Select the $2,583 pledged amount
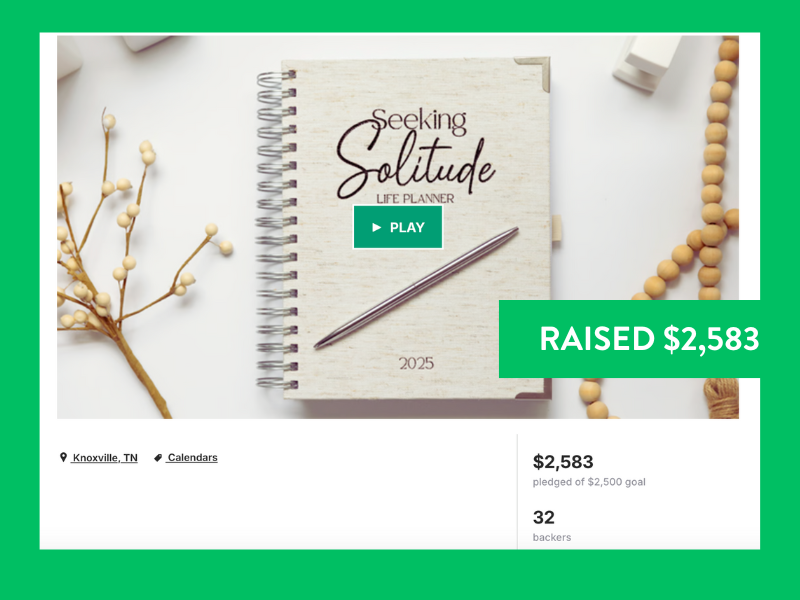This screenshot has width=800, height=600. click(x=563, y=461)
